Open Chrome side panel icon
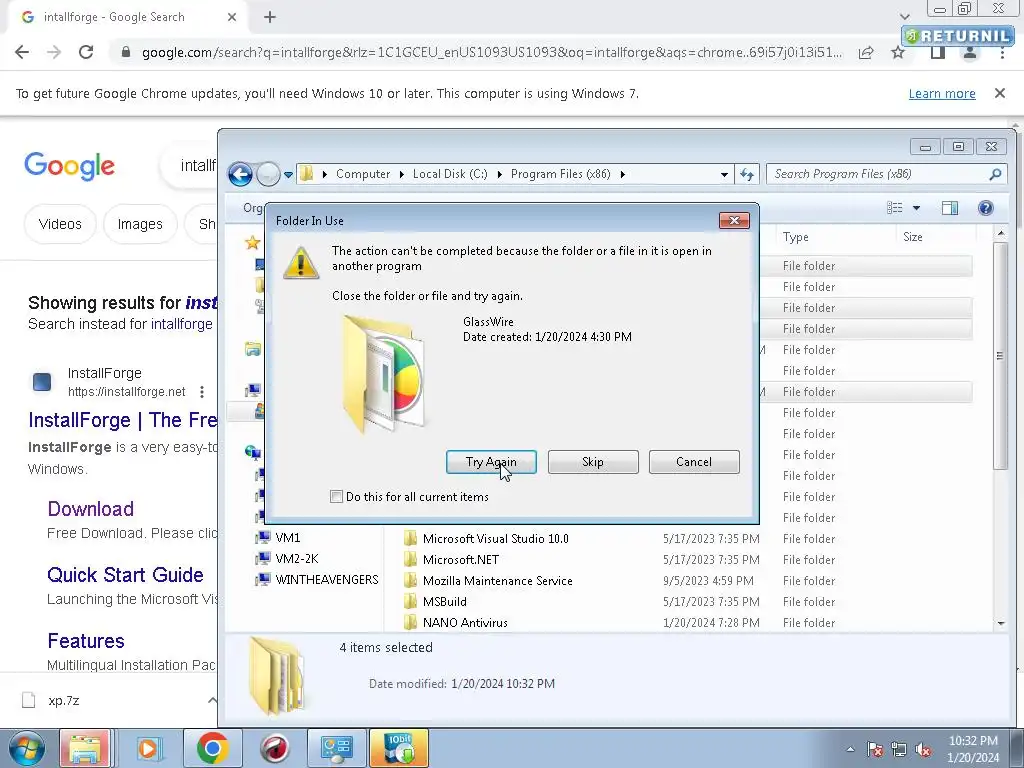This screenshot has height=768, width=1024. point(938,53)
